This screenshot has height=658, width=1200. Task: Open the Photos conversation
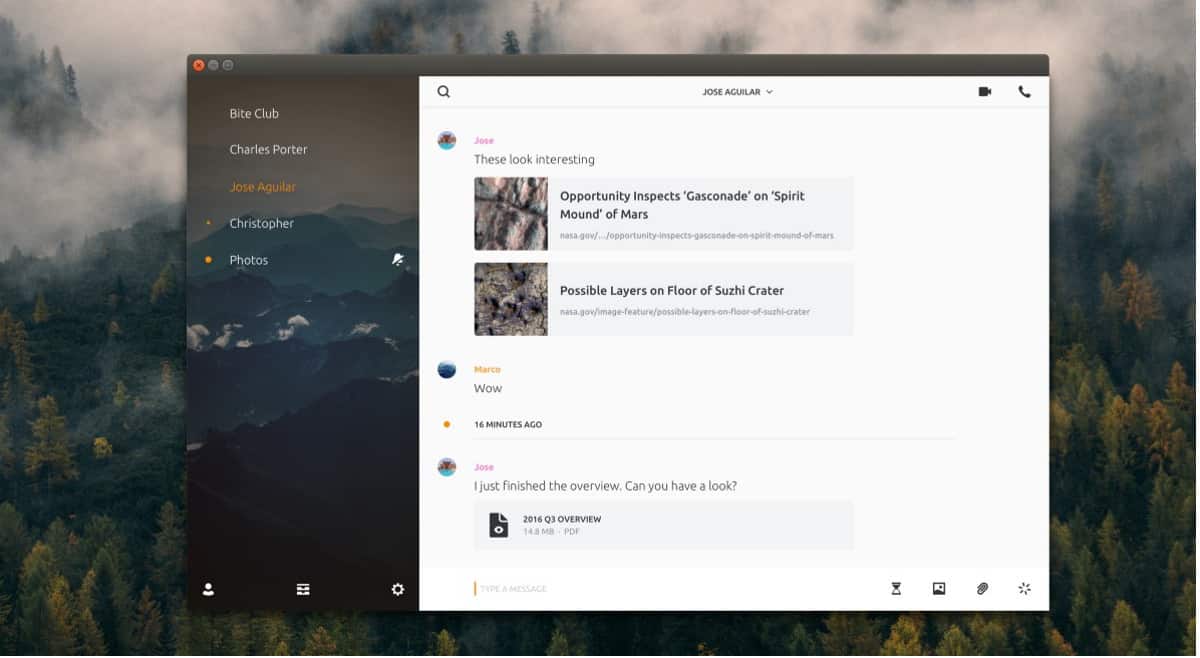tap(249, 260)
